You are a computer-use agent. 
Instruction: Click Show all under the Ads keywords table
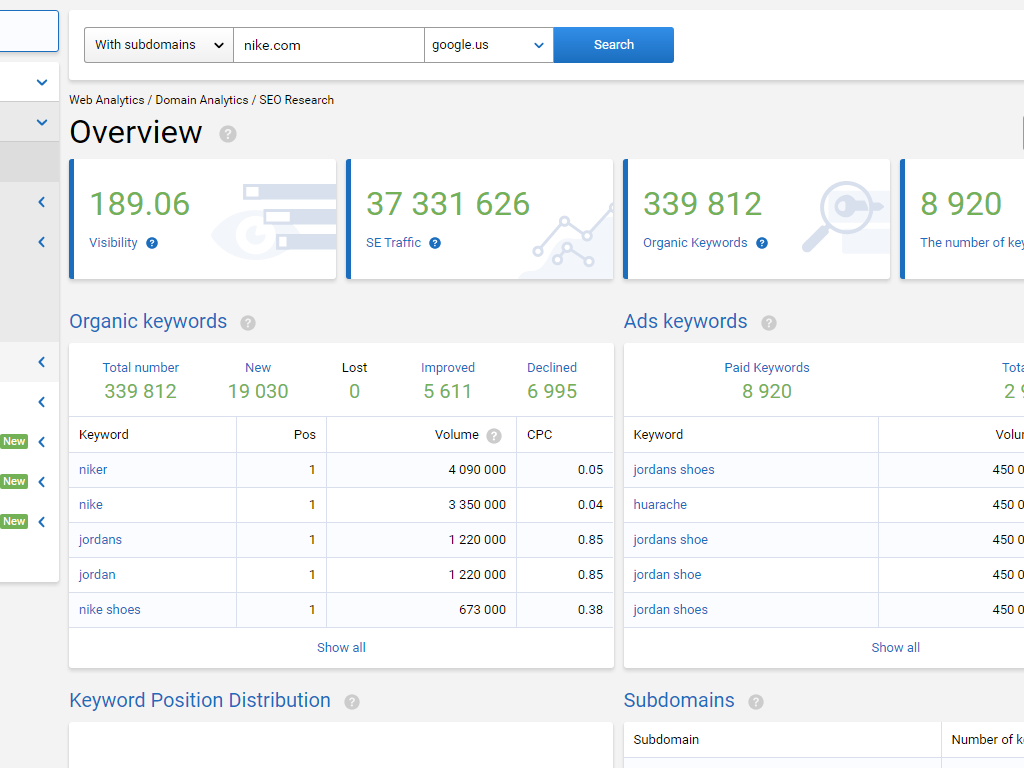point(895,648)
